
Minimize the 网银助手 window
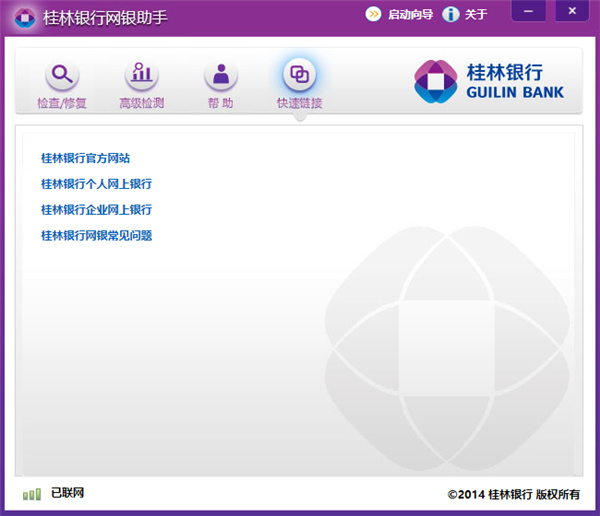point(528,11)
